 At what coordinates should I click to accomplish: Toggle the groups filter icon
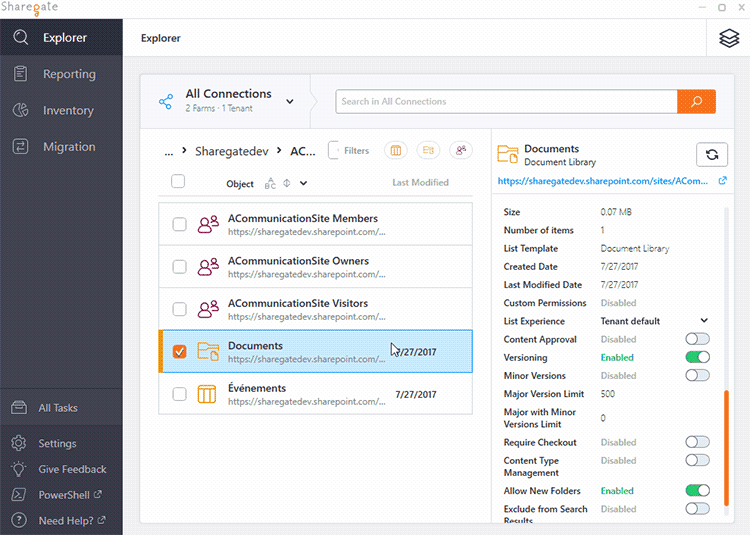pos(461,151)
